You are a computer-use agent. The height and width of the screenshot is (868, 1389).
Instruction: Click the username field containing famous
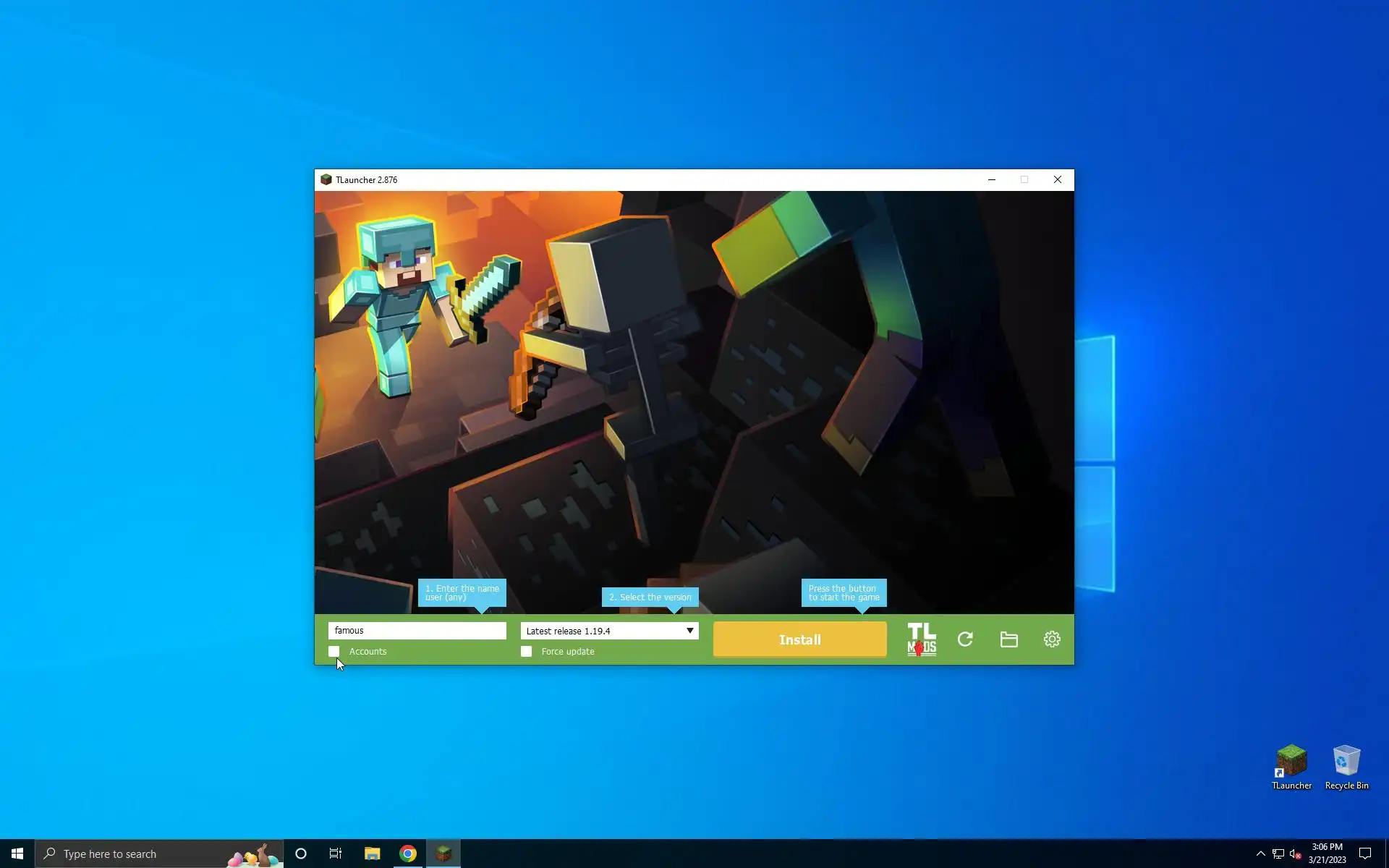click(417, 631)
